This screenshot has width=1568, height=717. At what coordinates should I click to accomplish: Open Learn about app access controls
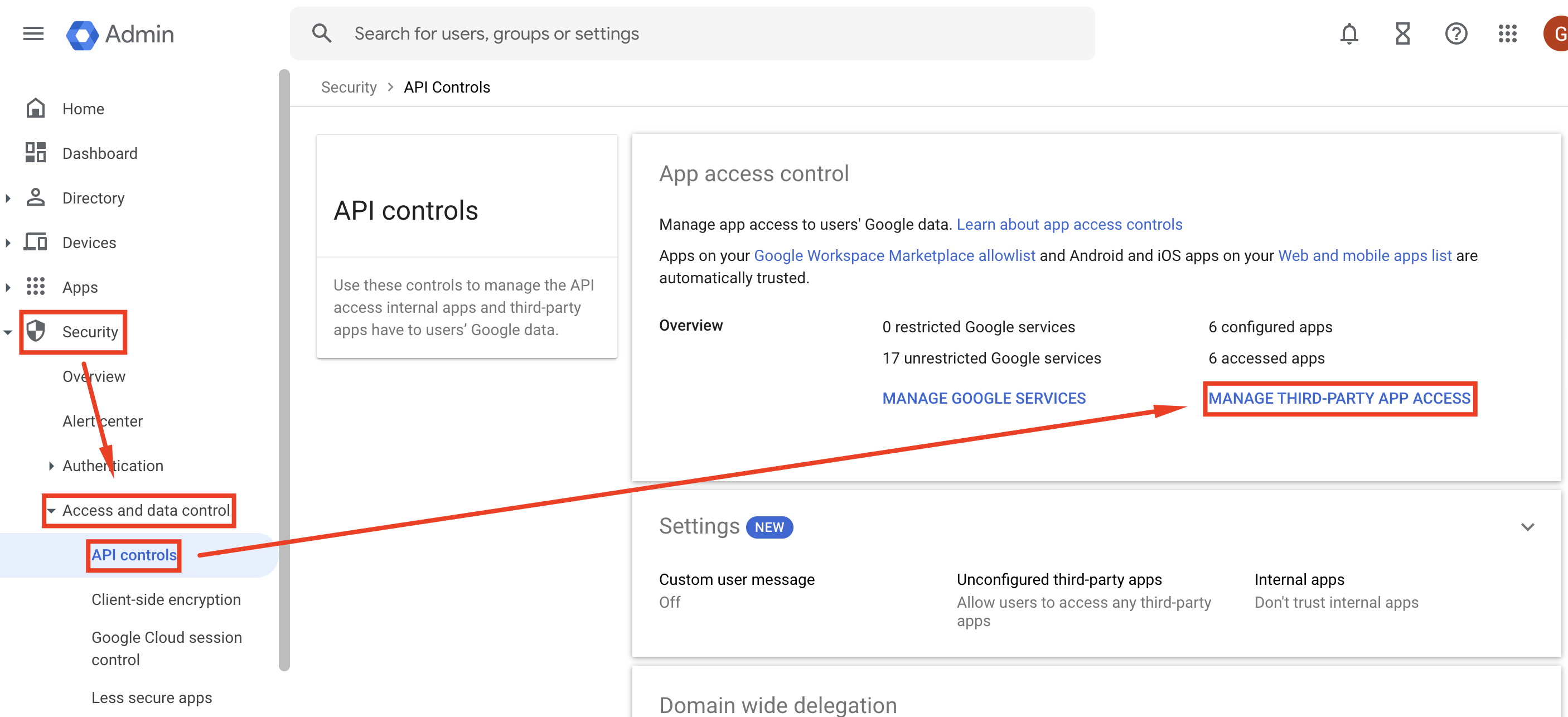[1069, 225]
